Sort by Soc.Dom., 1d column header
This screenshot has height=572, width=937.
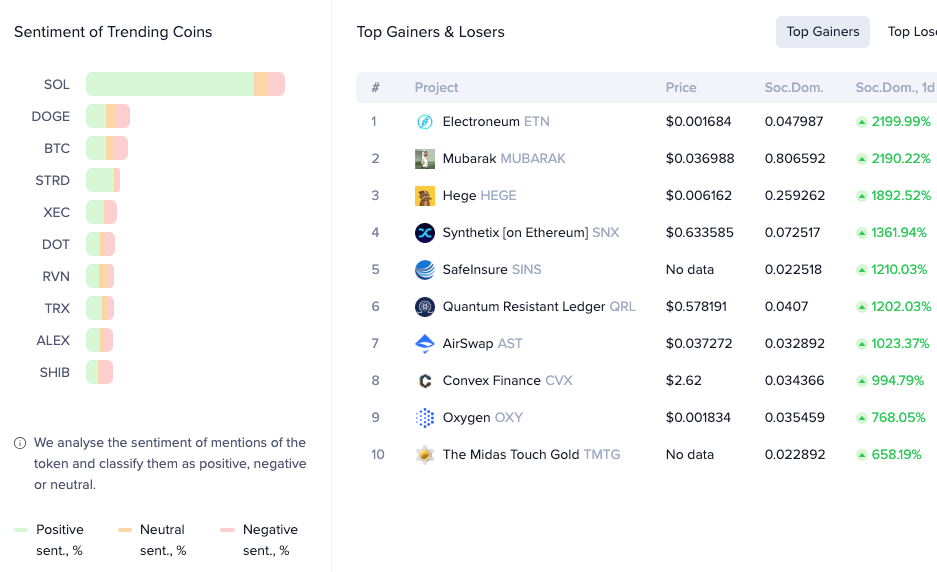(x=895, y=87)
